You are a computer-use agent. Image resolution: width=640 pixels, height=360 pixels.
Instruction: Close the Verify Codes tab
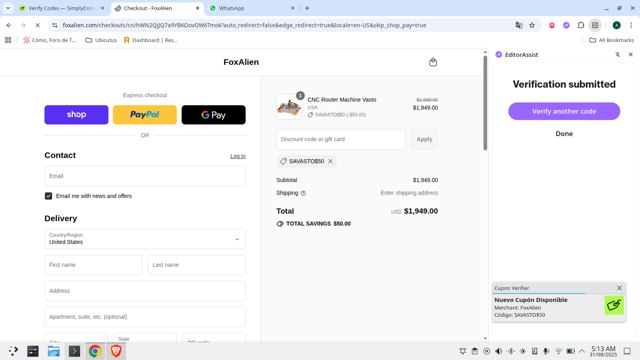[x=102, y=8]
